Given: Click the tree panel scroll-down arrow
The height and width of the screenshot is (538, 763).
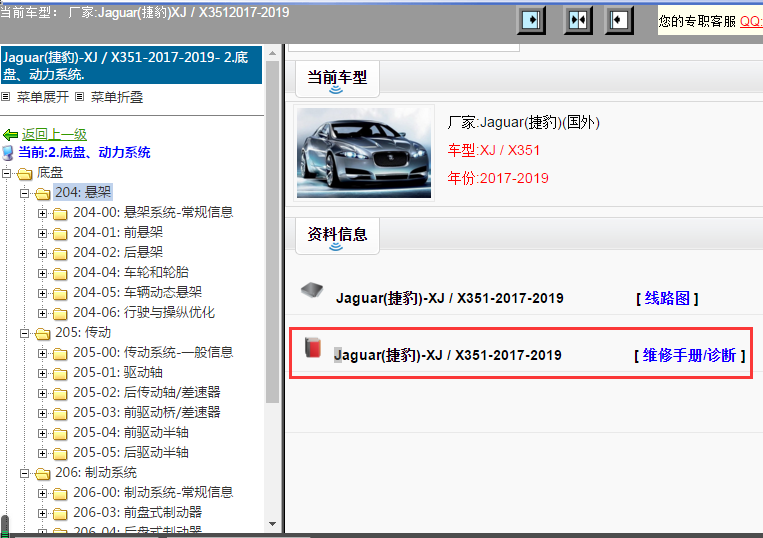Looking at the screenshot, I should coord(272,524).
